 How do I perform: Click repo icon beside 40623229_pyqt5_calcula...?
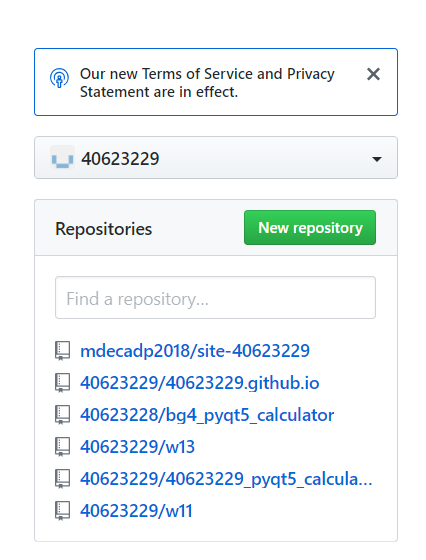point(62,479)
